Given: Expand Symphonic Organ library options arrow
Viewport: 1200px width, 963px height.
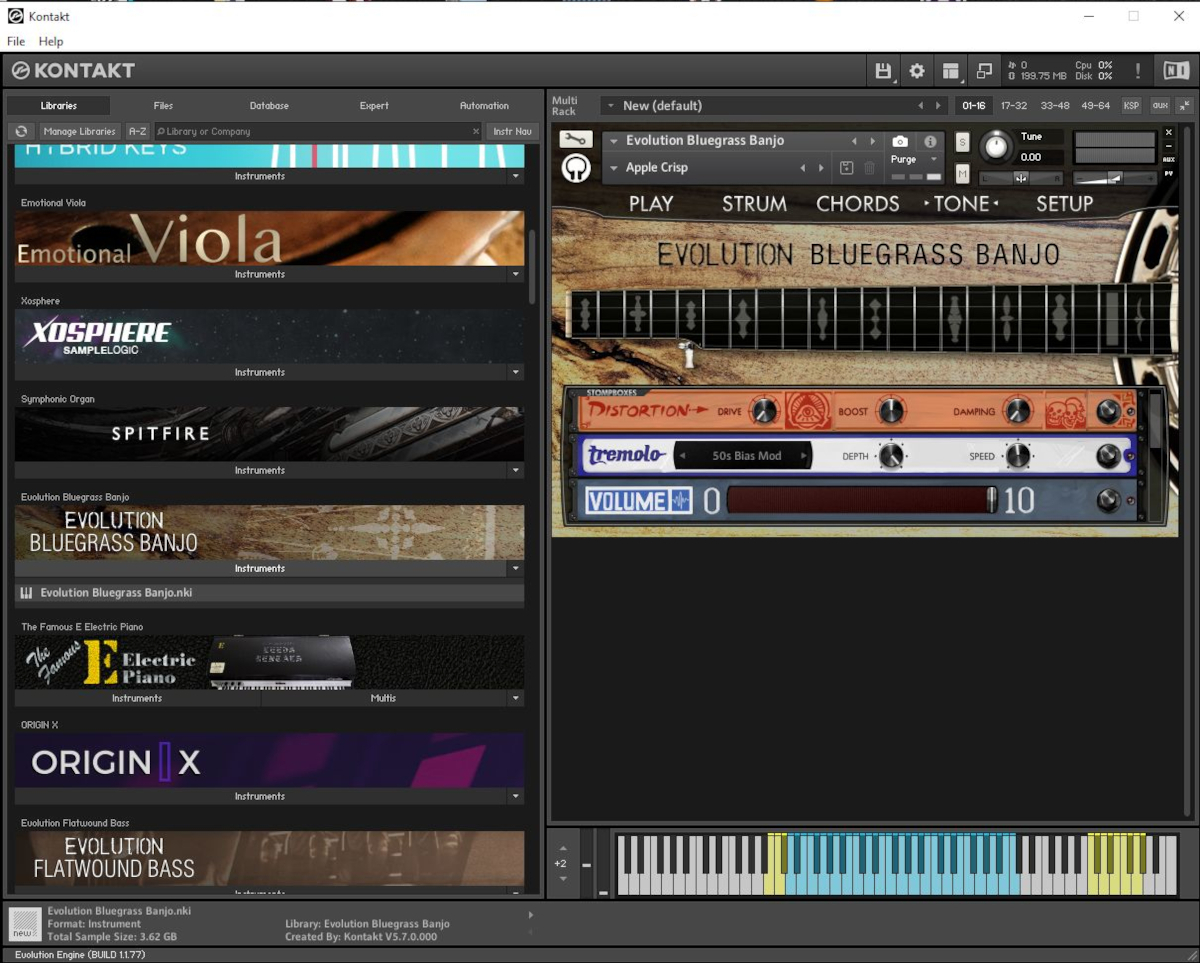Looking at the screenshot, I should click(x=516, y=470).
